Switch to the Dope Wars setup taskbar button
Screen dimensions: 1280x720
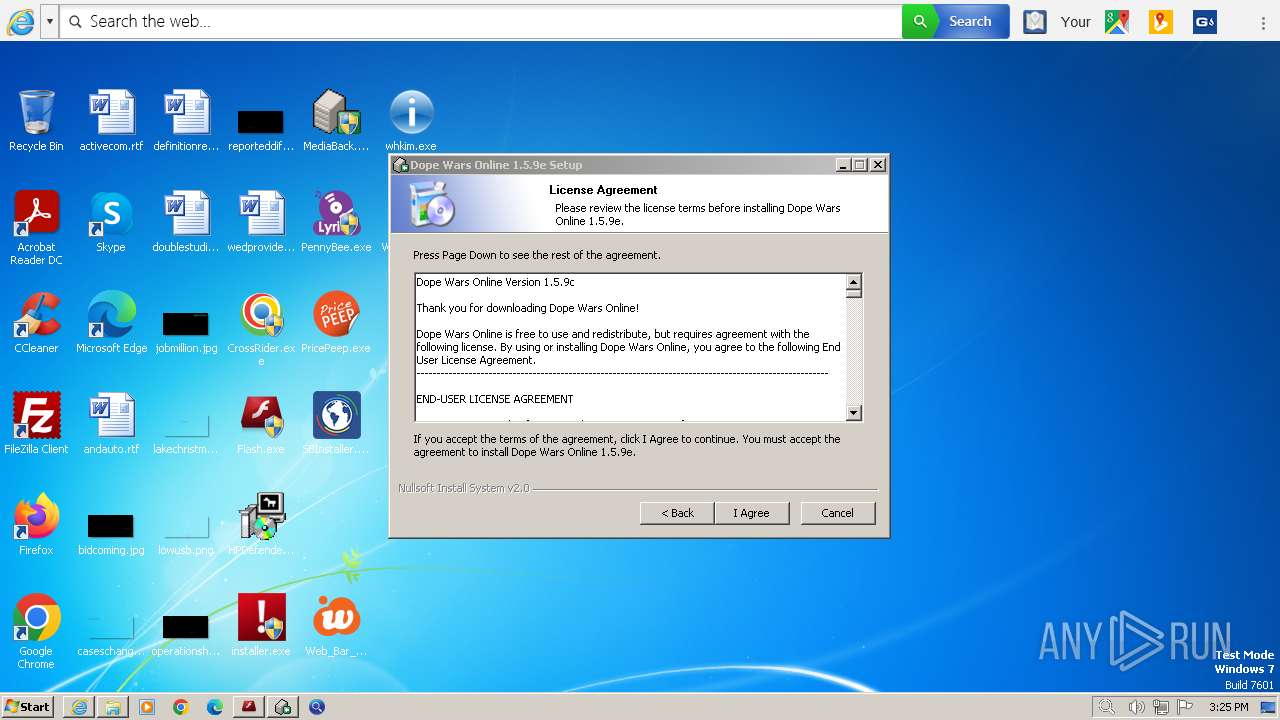tap(283, 707)
